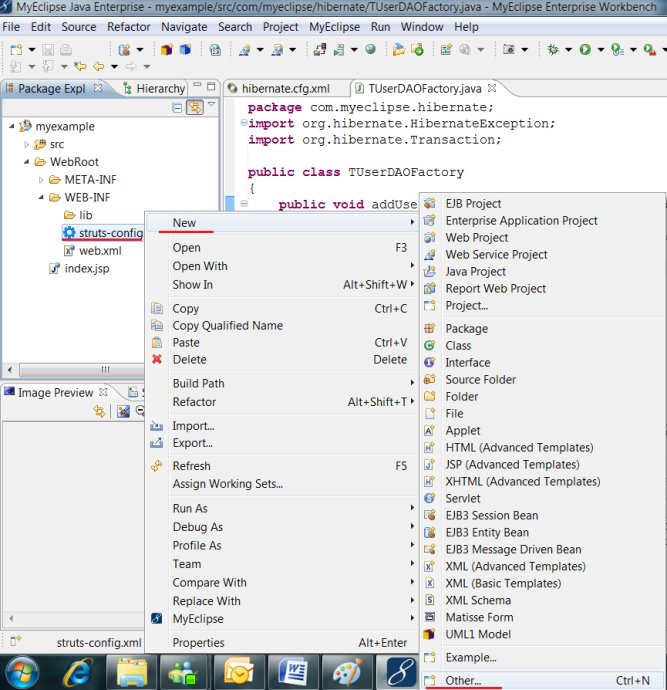This screenshot has height=690, width=667.
Task: Collapse the WEB-INF folder node
Action: click(41, 197)
